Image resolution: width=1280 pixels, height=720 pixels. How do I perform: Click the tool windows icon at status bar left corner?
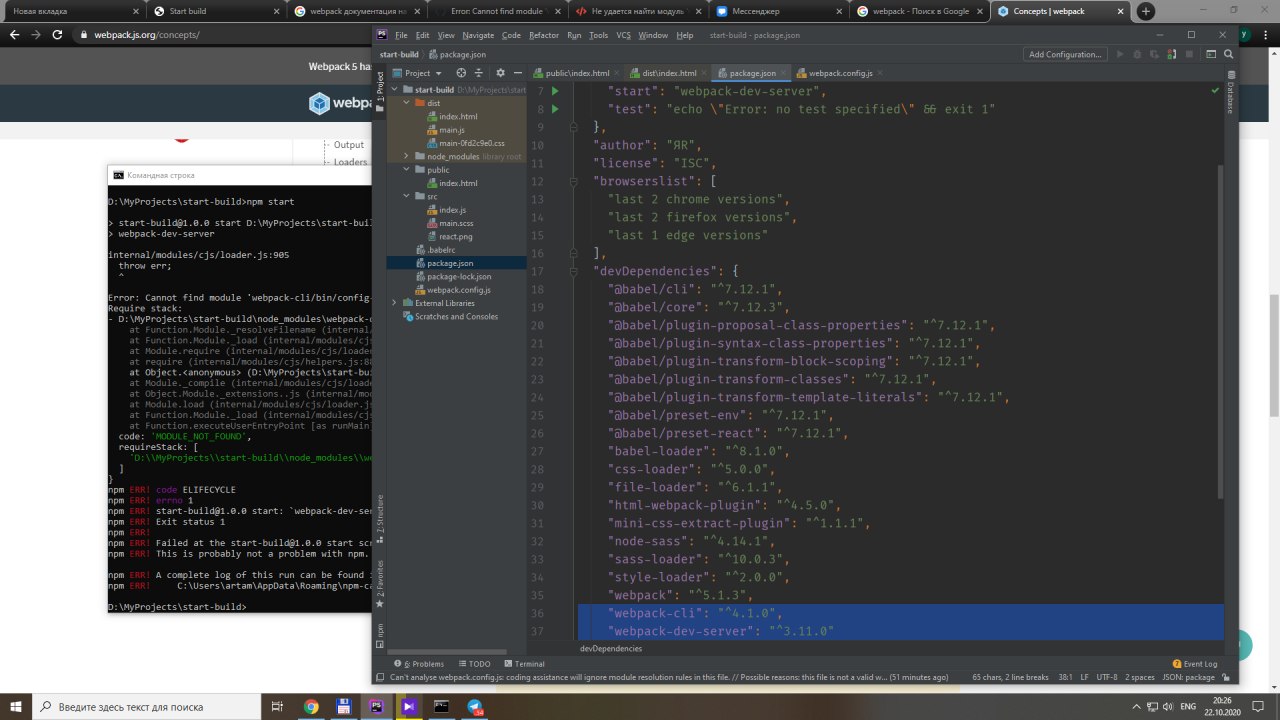pyautogui.click(x=380, y=677)
